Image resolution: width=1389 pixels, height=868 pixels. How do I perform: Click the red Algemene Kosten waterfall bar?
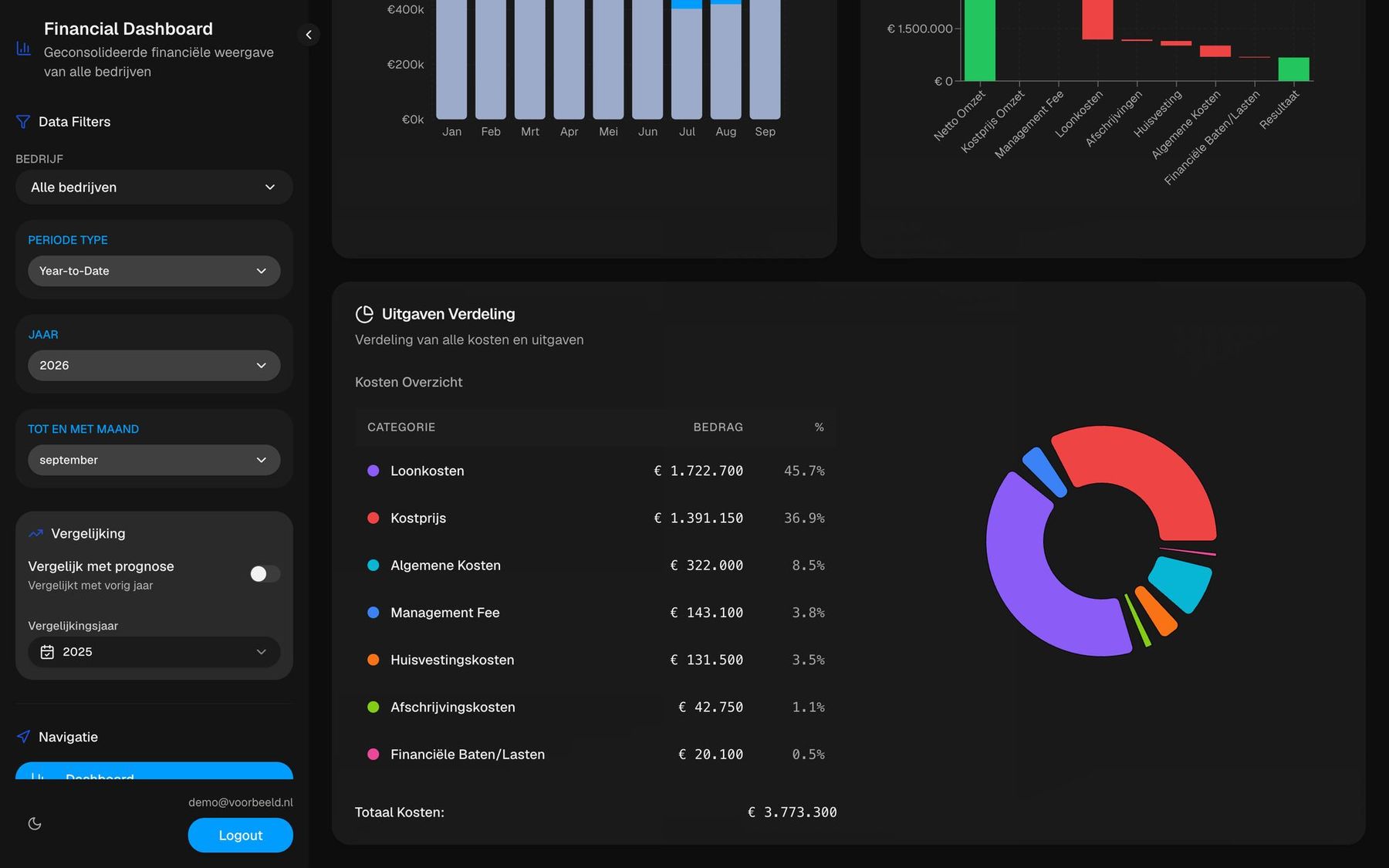(x=1215, y=51)
